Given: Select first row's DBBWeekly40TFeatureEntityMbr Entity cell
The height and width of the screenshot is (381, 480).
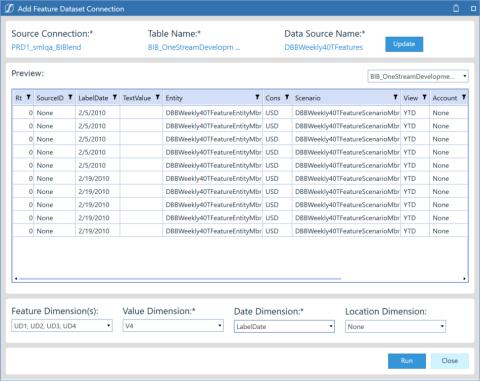Looking at the screenshot, I should tap(213, 113).
